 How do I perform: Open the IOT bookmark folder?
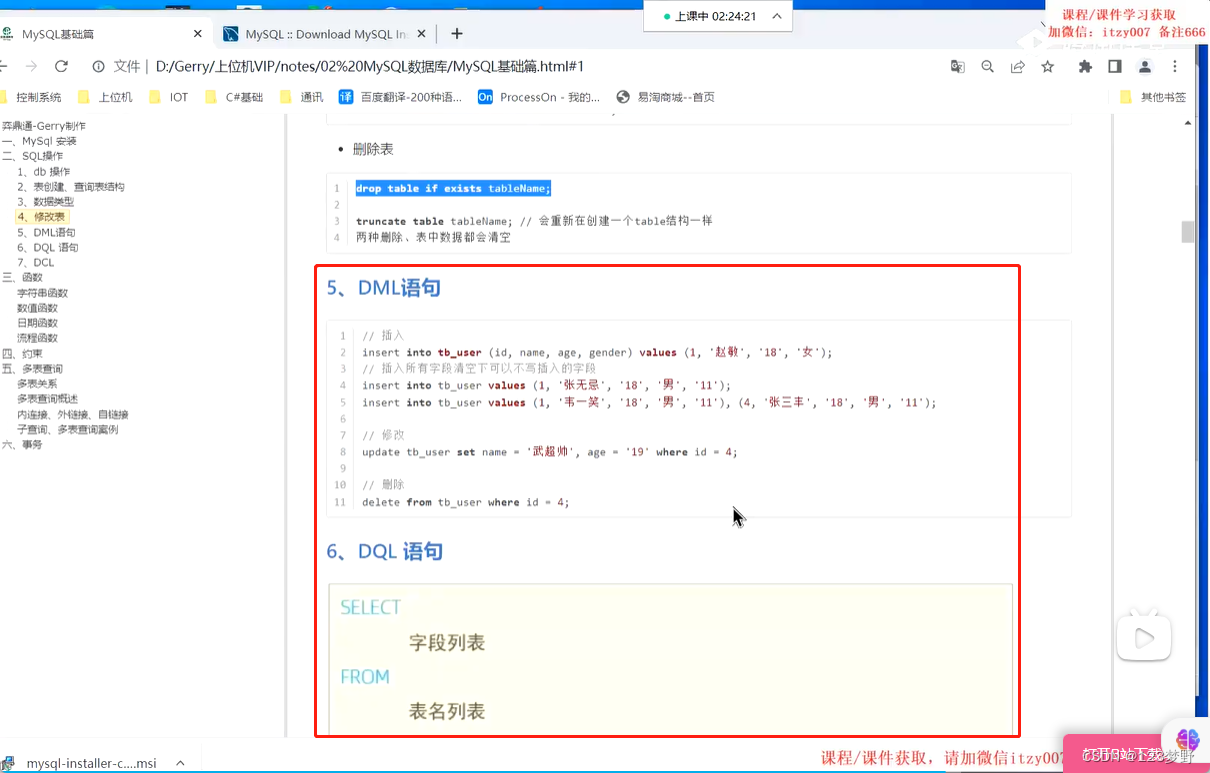168,97
